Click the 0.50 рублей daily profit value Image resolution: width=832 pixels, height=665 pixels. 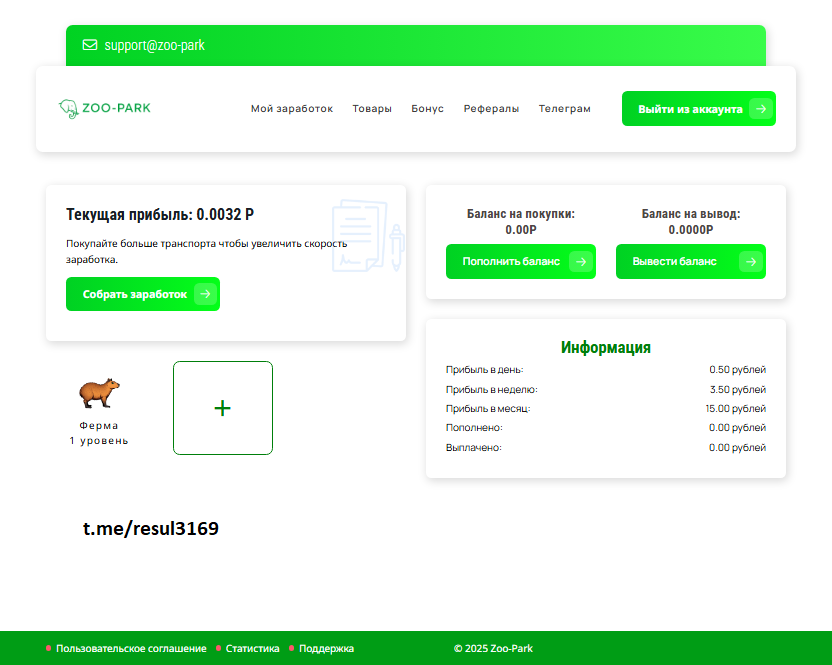[x=738, y=370]
